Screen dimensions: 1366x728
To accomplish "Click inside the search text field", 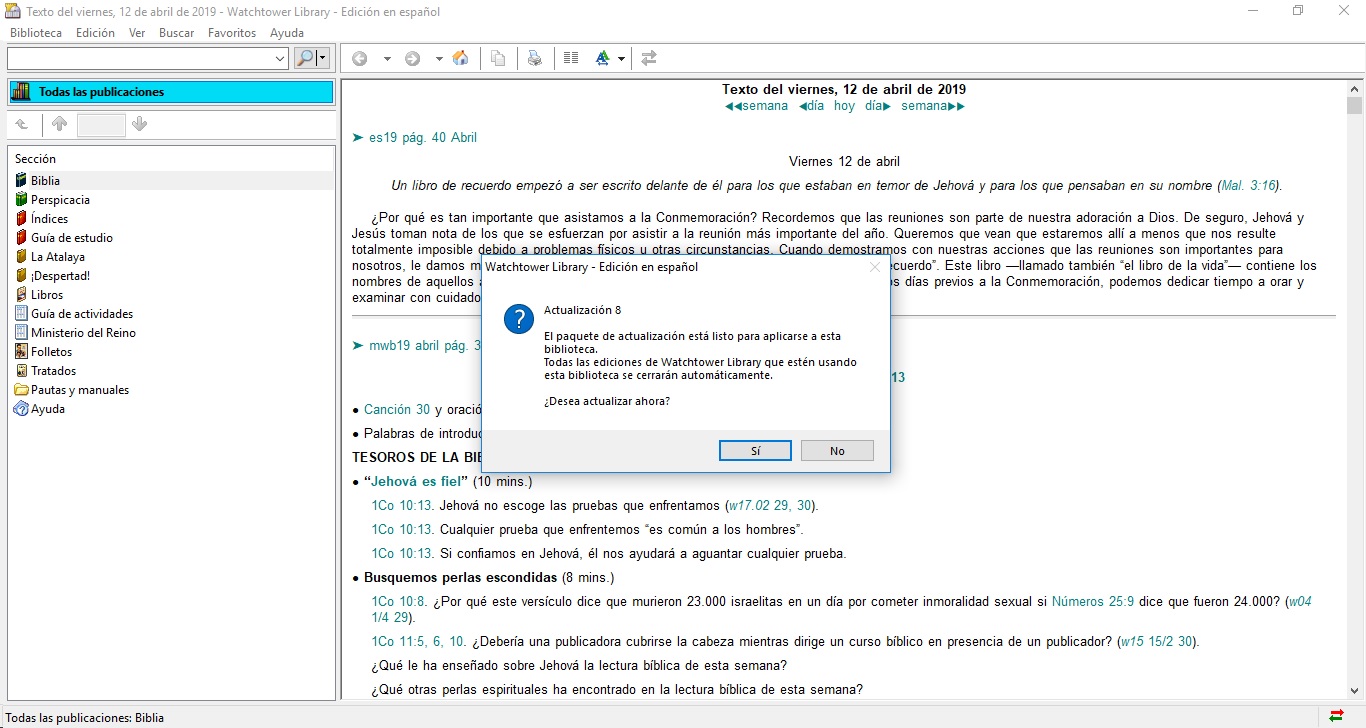I will pyautogui.click(x=140, y=59).
